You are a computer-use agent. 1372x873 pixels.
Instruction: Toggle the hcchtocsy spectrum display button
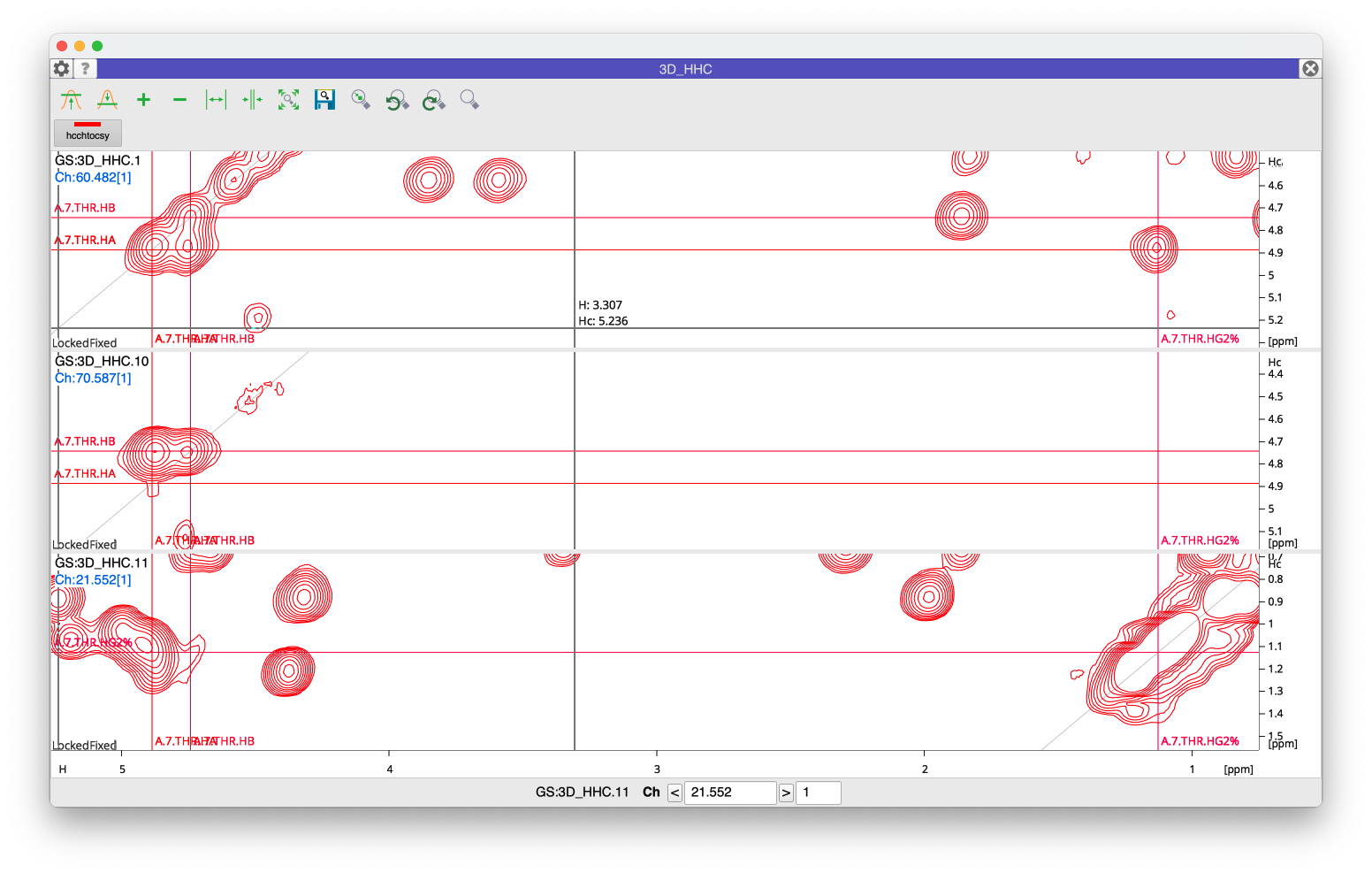point(88,133)
